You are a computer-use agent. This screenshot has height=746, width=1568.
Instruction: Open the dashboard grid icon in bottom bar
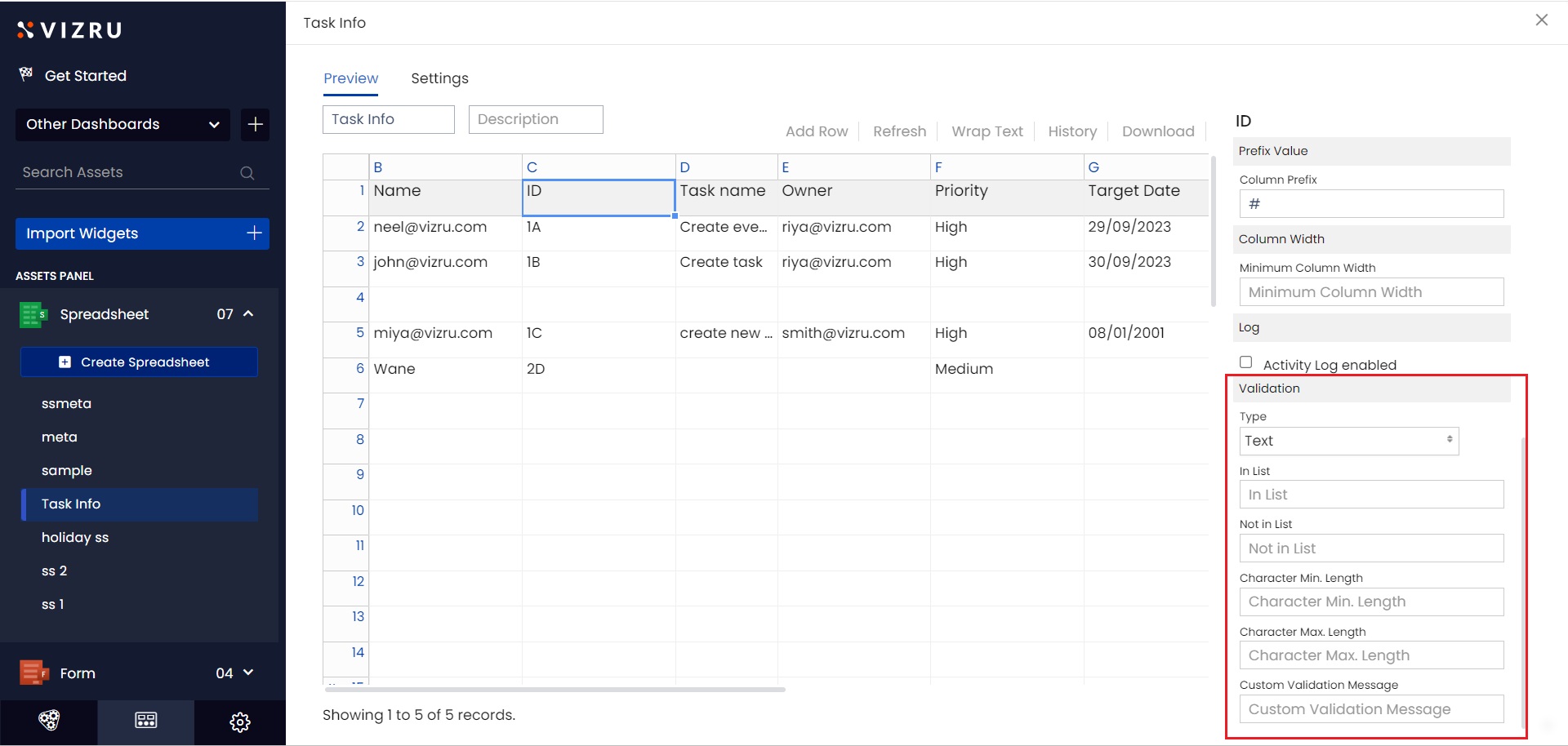pyautogui.click(x=146, y=721)
